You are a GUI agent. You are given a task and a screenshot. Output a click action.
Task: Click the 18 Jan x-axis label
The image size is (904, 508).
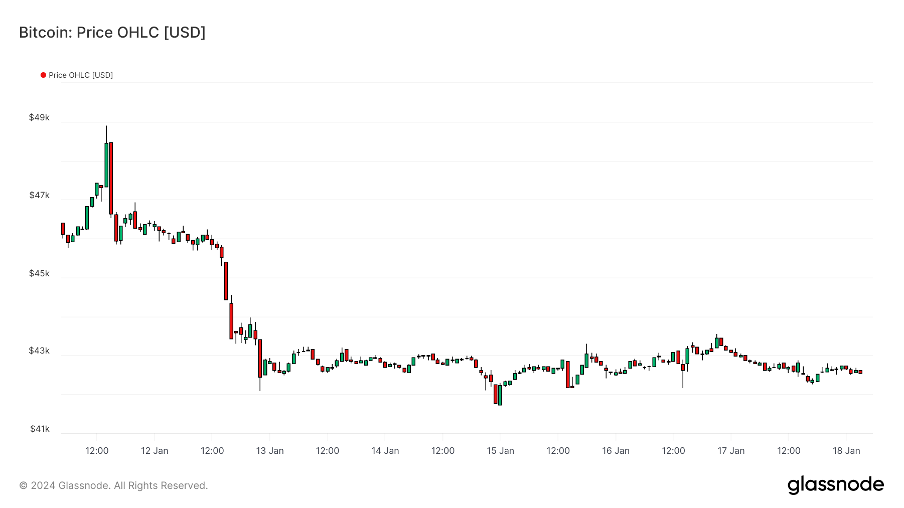click(847, 451)
